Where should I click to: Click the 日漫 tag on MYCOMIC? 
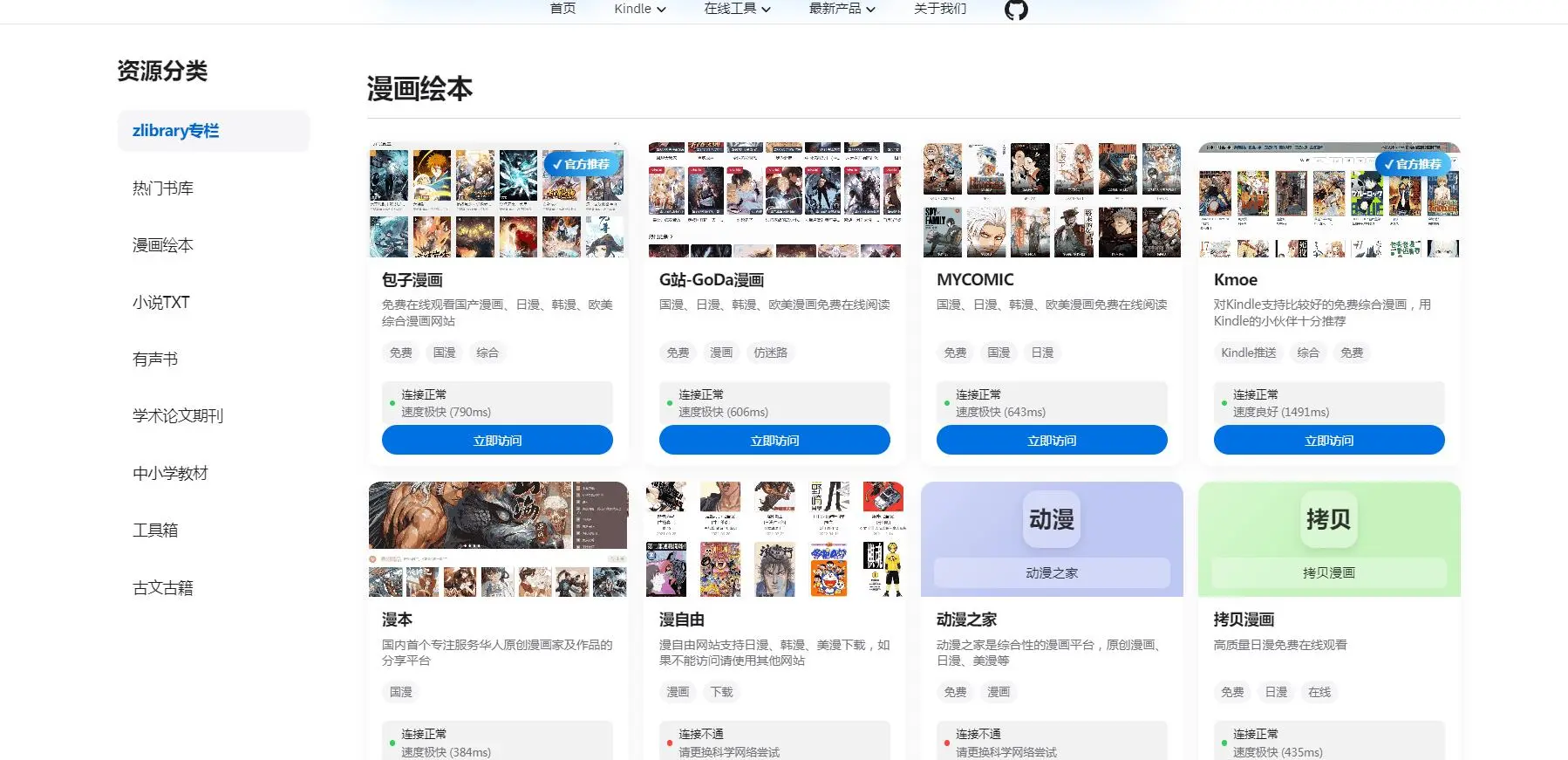(1042, 353)
